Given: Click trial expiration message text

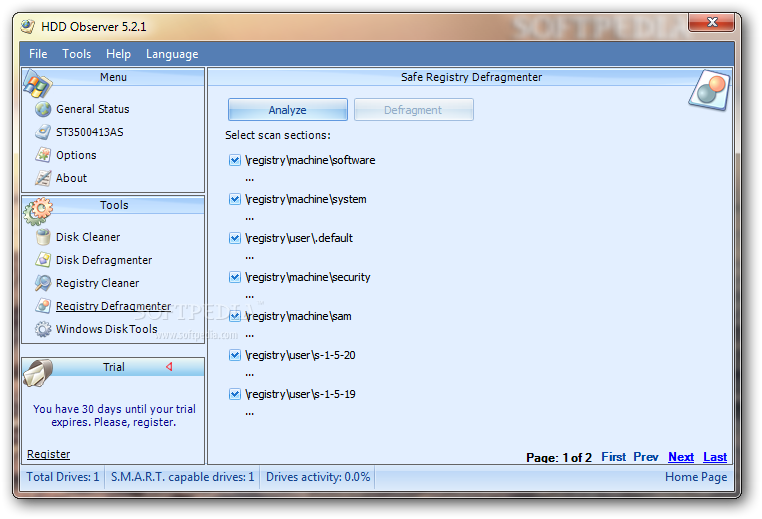Looking at the screenshot, I should [x=114, y=415].
